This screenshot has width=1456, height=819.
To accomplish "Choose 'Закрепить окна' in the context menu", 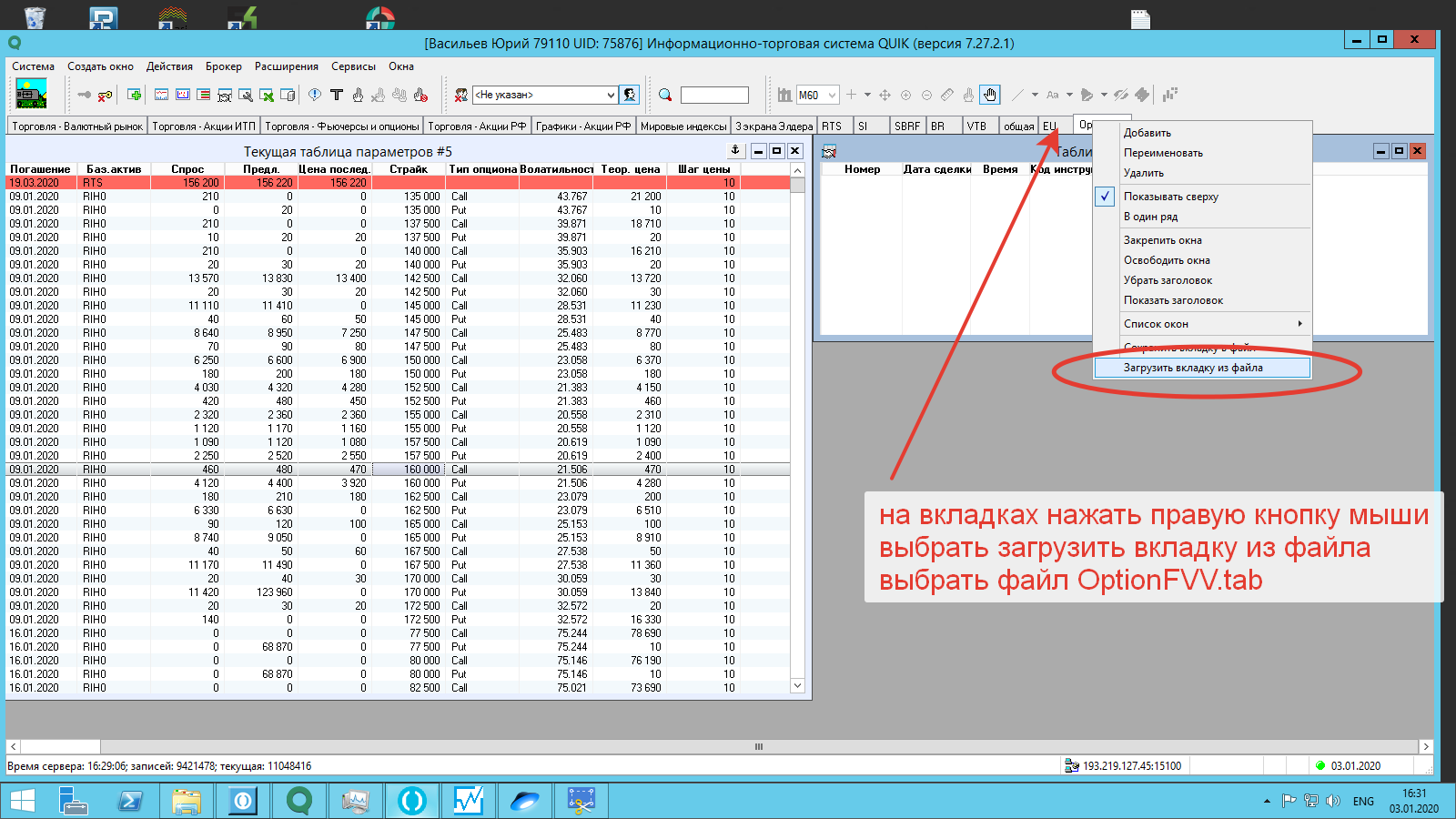I will click(1202, 240).
